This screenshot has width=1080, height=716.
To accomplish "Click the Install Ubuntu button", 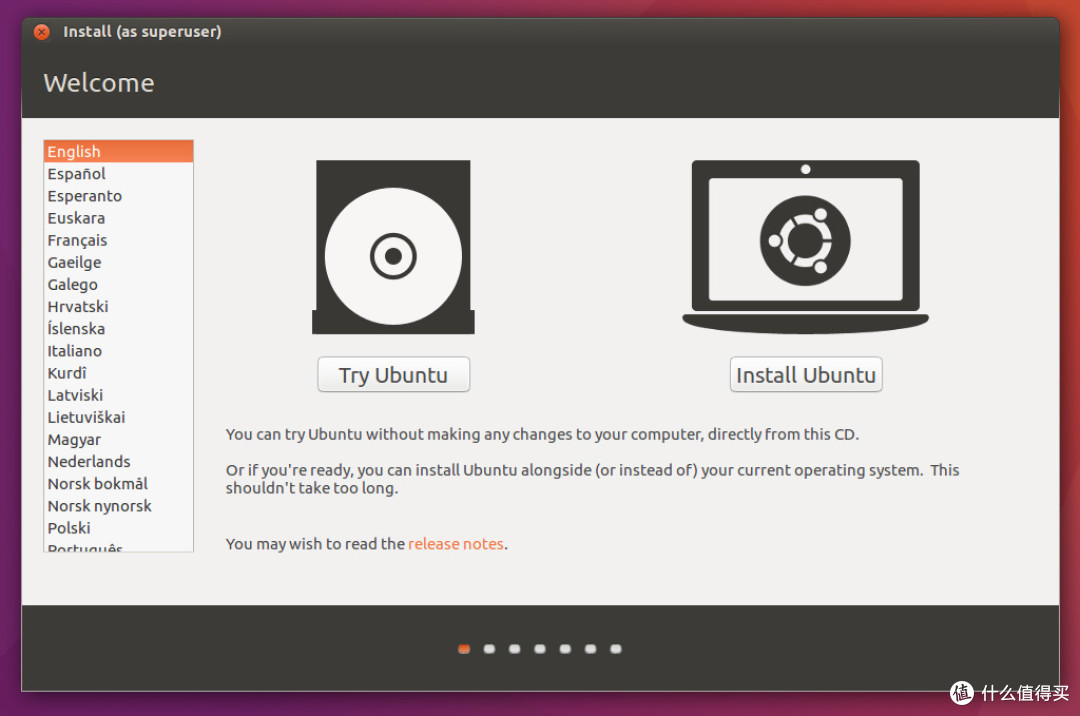I will point(806,375).
